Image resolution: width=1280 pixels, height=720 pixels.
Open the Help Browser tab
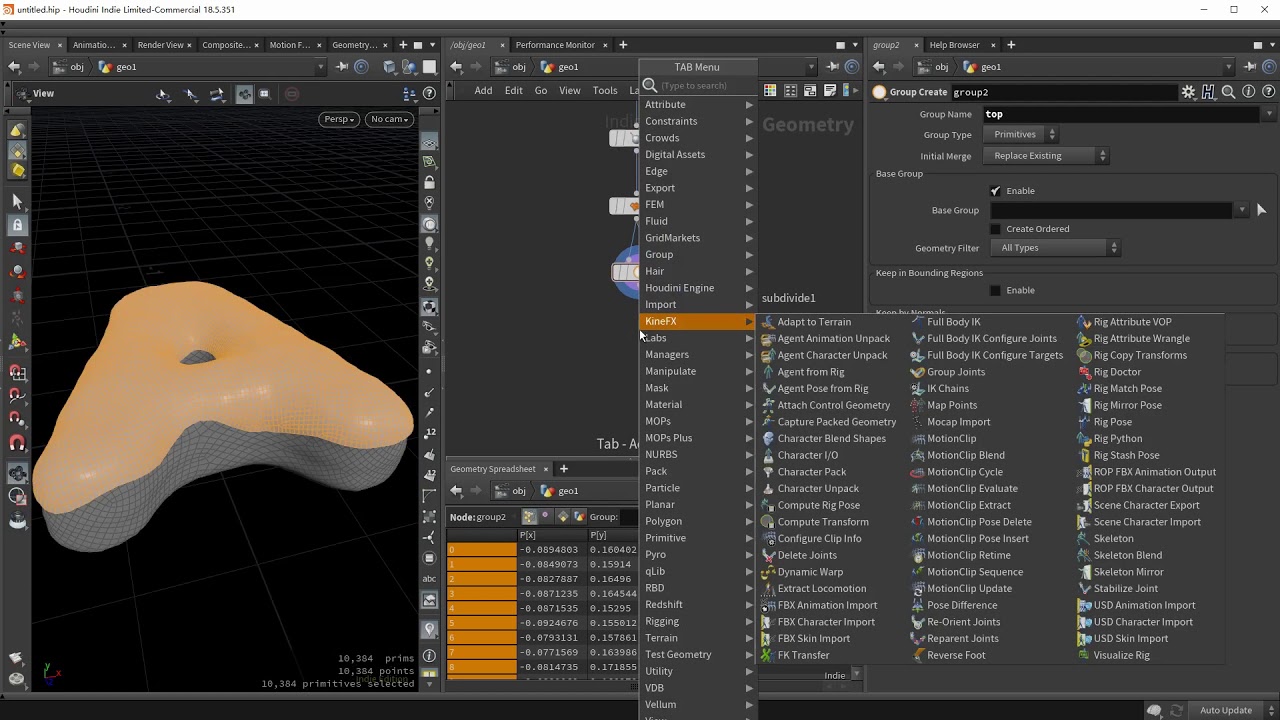click(x=954, y=45)
